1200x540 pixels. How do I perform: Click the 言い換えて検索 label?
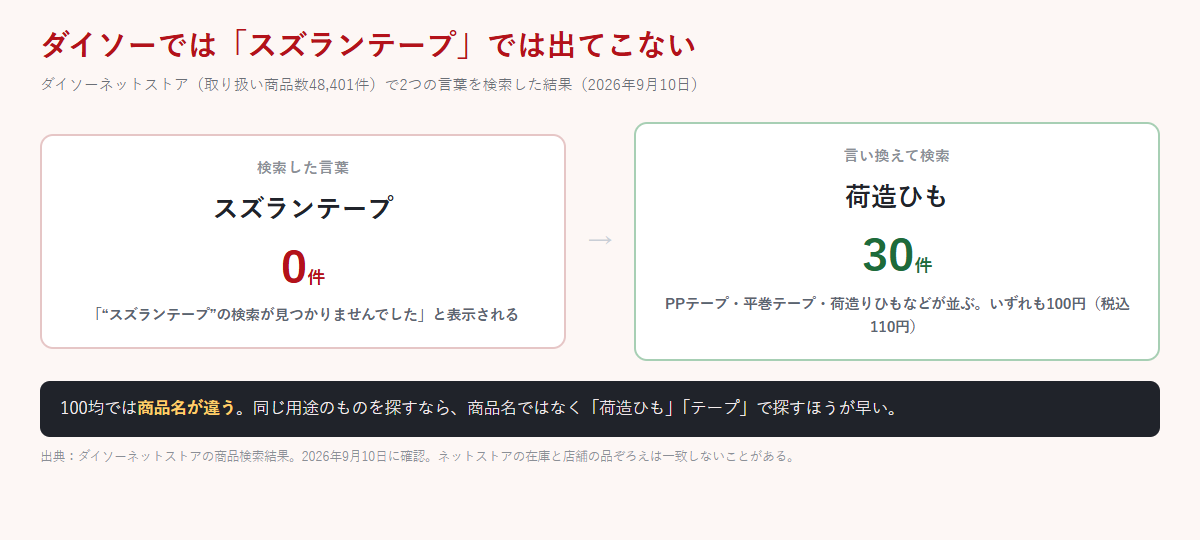897,156
